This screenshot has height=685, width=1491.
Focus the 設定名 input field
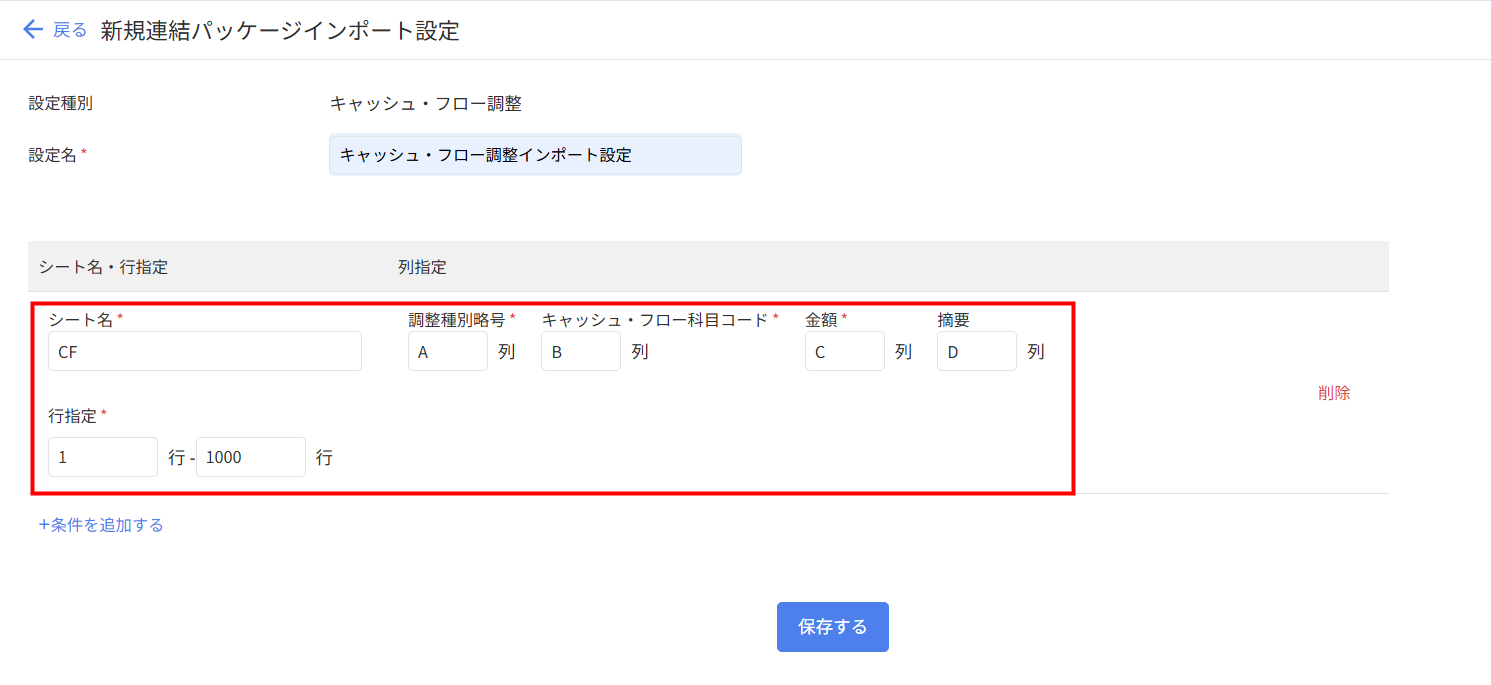click(x=535, y=155)
